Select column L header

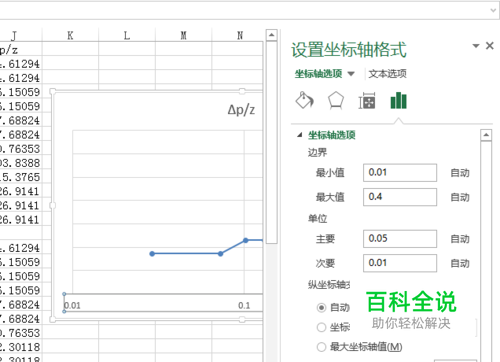coord(127,35)
